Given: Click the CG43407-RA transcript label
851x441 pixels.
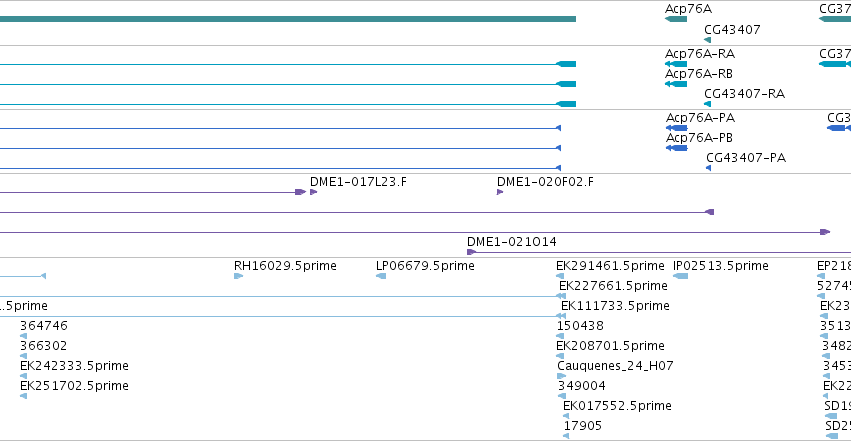Looking at the screenshot, I should click(x=745, y=94).
